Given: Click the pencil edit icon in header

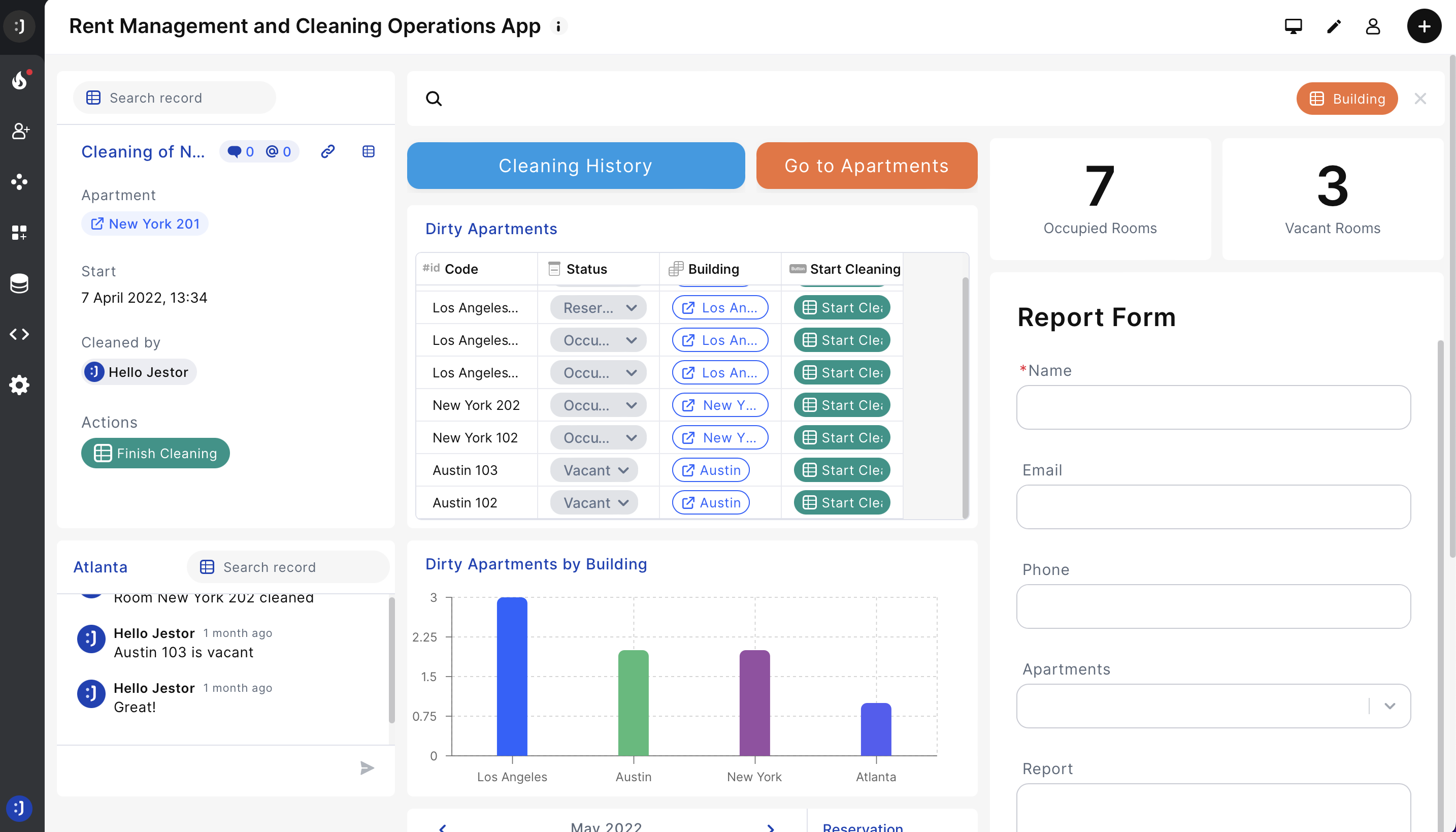Looking at the screenshot, I should (1334, 26).
